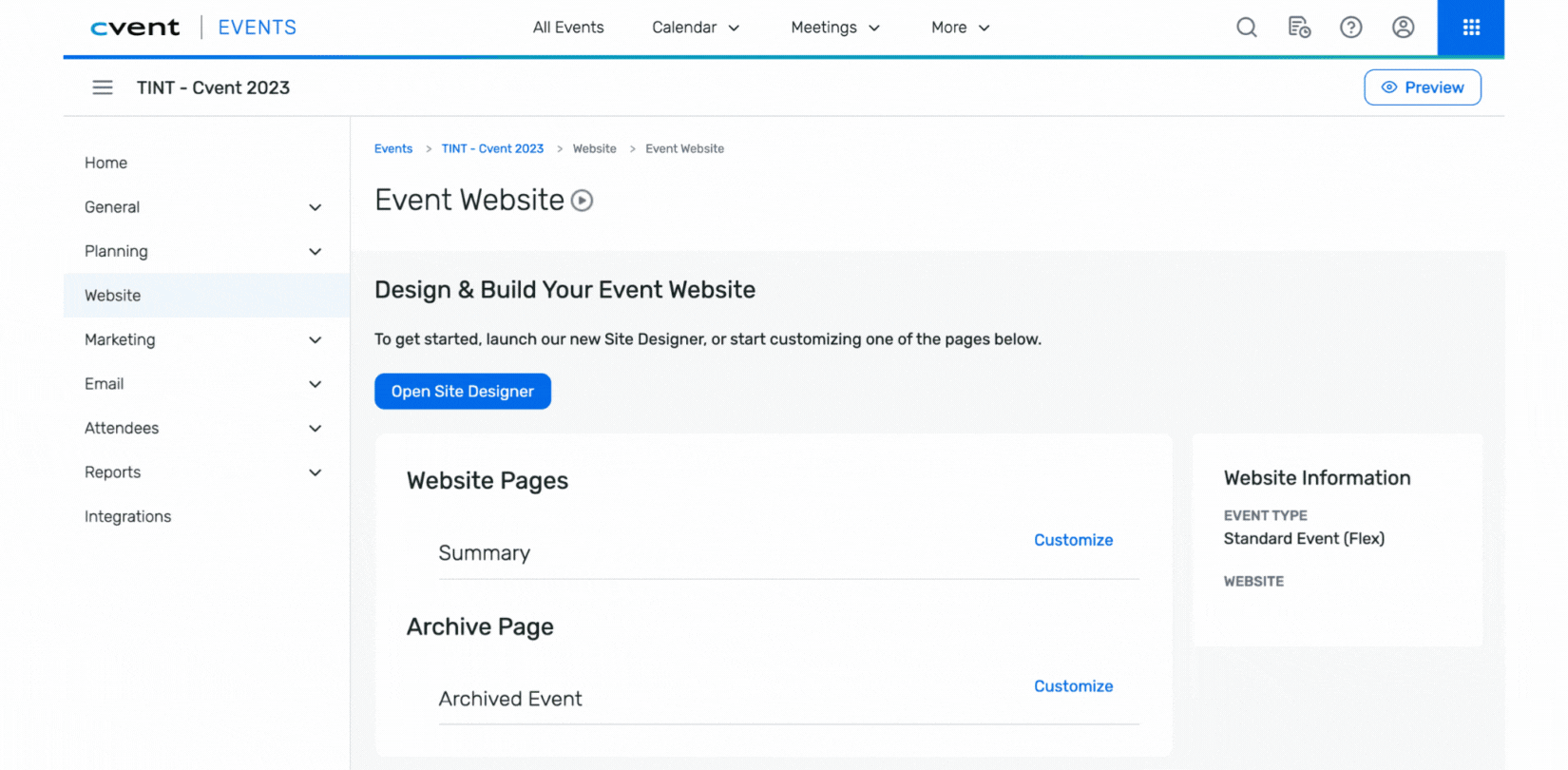This screenshot has height=770, width=1568.
Task: Open the app switcher grid icon
Action: pyautogui.click(x=1471, y=28)
